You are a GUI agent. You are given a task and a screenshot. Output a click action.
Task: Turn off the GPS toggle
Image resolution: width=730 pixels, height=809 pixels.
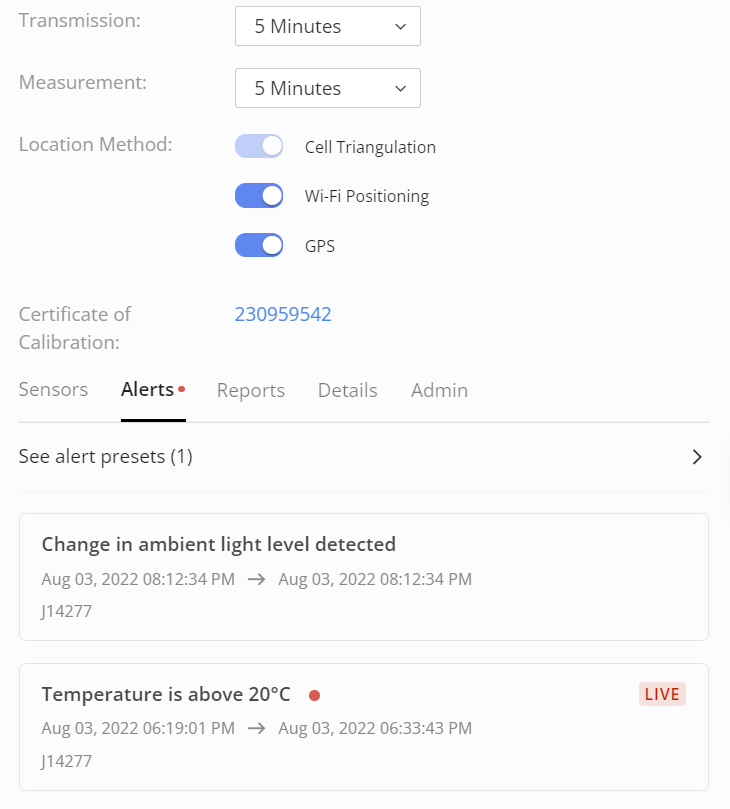click(x=259, y=245)
